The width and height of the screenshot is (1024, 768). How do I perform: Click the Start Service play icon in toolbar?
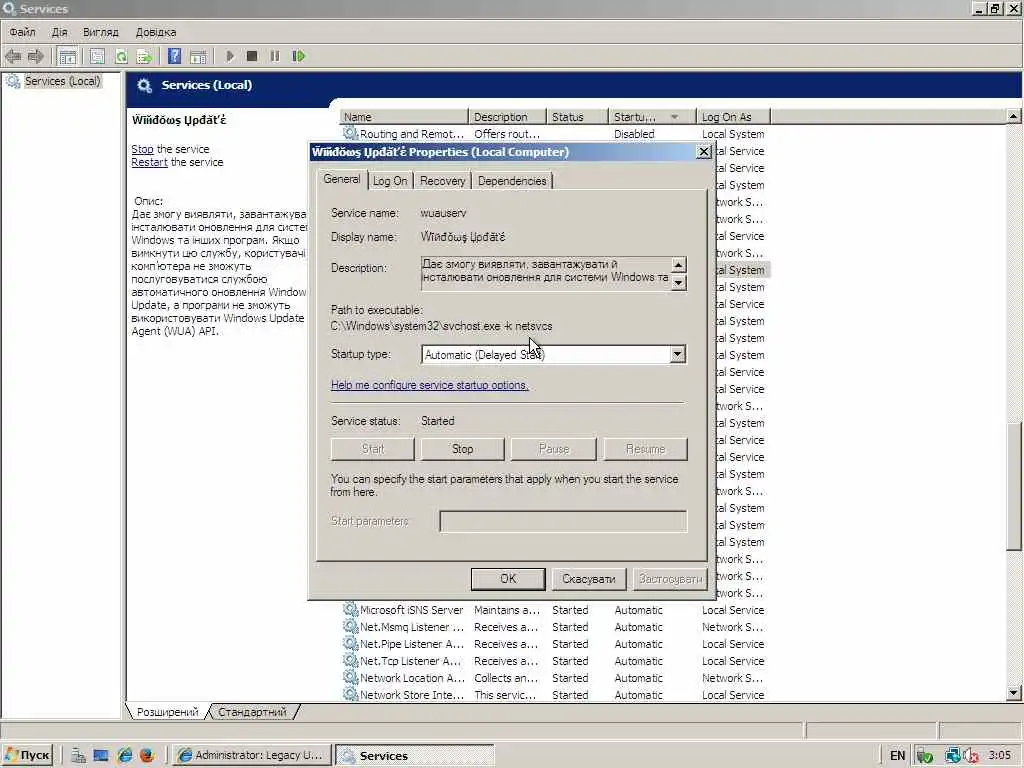tap(230, 56)
